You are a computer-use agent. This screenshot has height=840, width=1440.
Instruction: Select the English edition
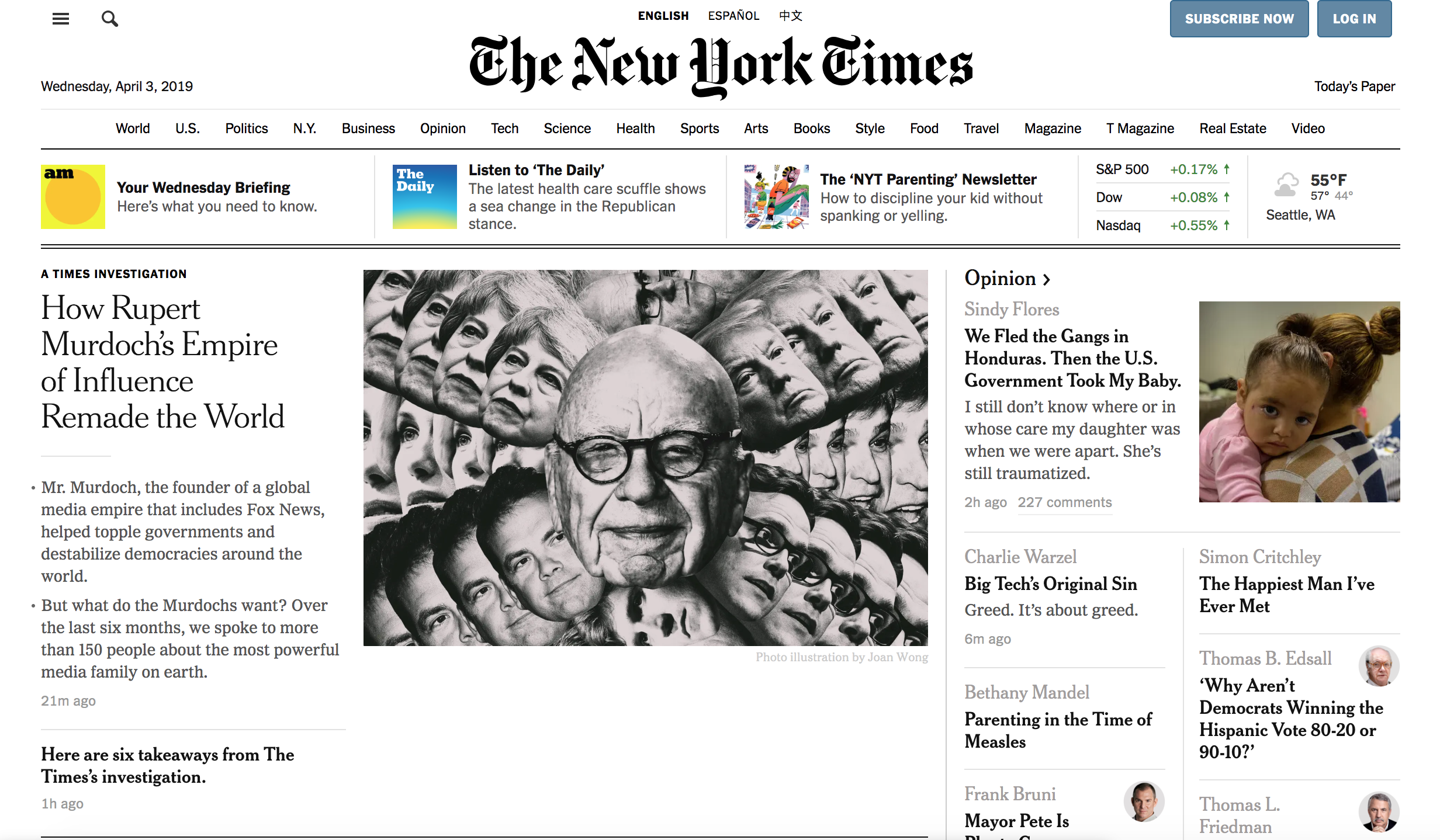pyautogui.click(x=663, y=16)
